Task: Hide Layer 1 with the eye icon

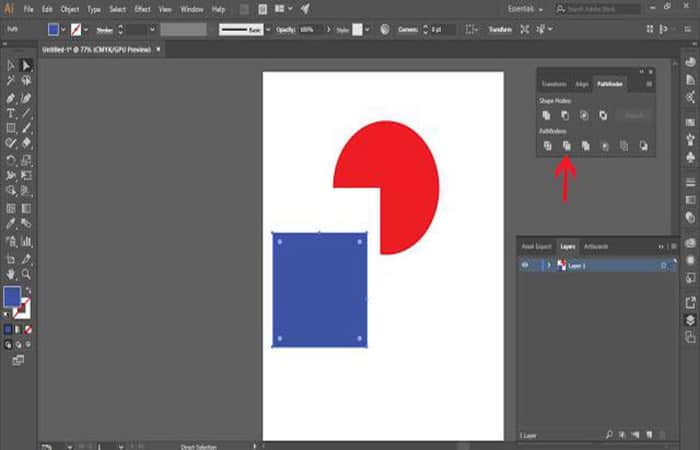Action: (x=525, y=265)
